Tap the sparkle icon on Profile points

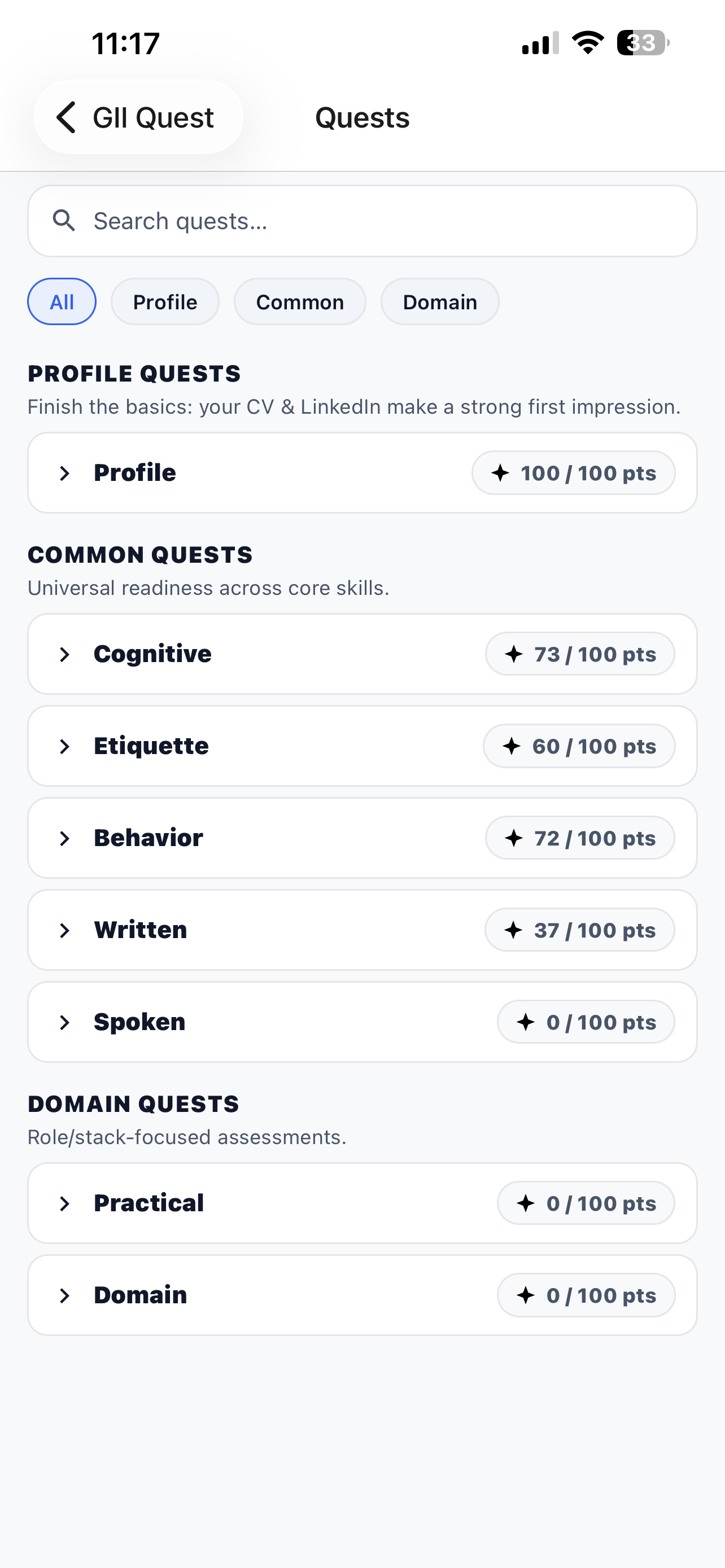click(x=500, y=473)
